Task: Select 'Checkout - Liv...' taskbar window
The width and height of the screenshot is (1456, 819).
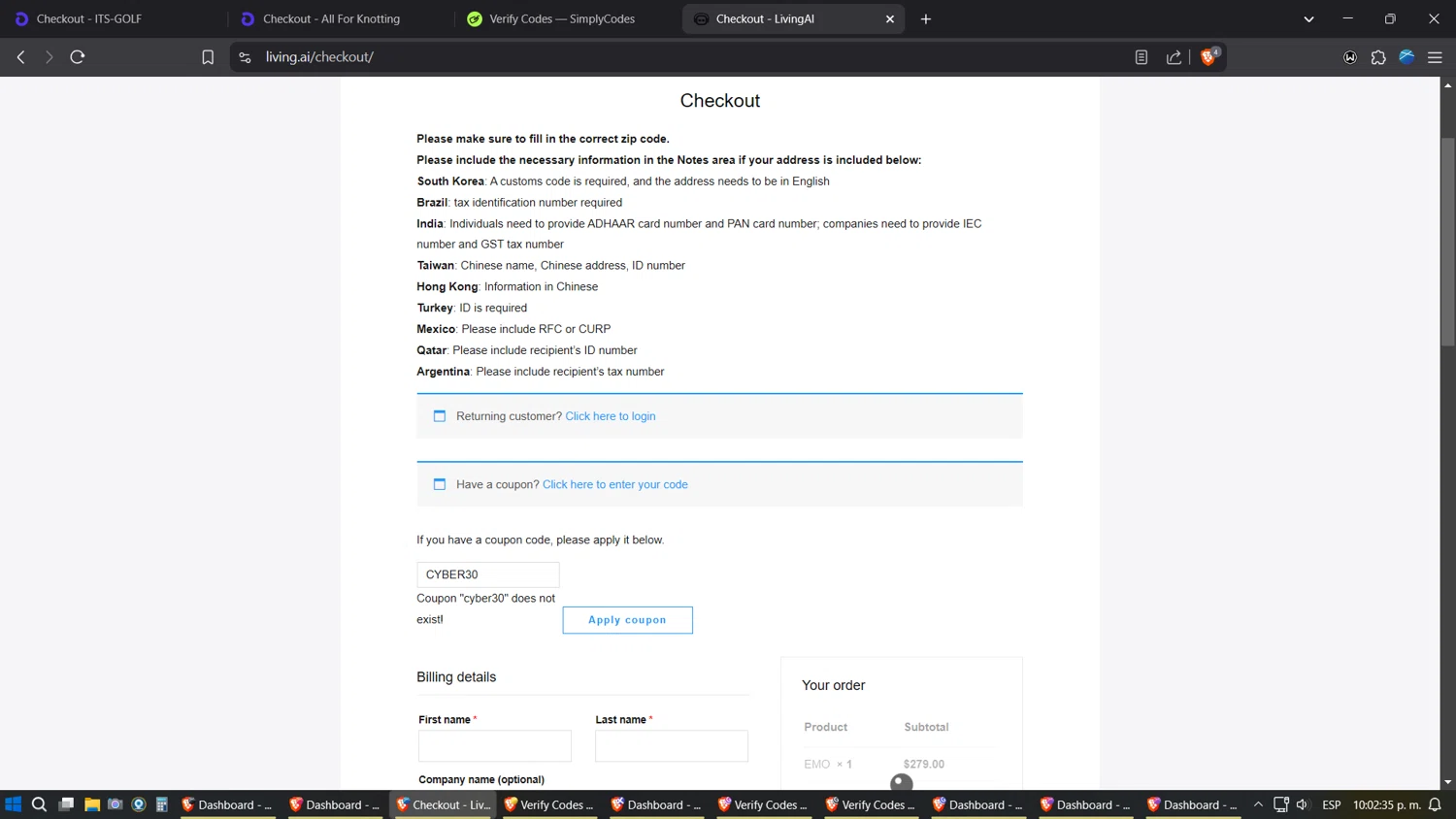Action: [x=444, y=804]
